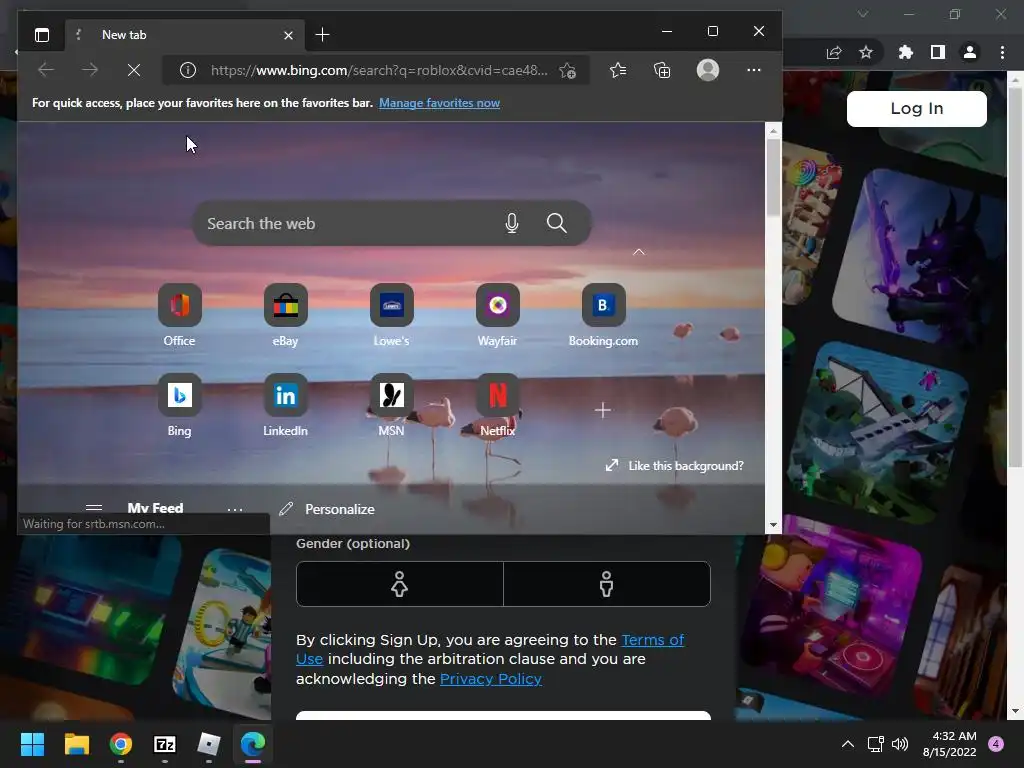This screenshot has height=768, width=1024.
Task: Open Edge tab actions menu
Action: pos(42,35)
